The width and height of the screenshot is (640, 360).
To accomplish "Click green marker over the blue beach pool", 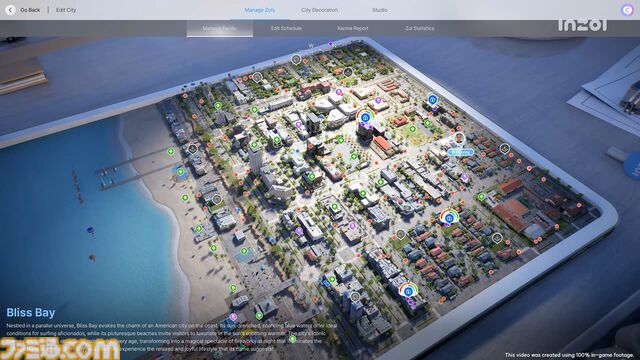I will click(x=180, y=172).
